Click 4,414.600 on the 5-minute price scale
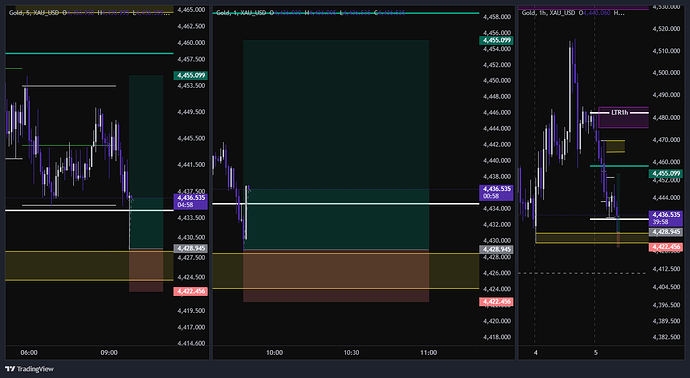 click(x=191, y=343)
